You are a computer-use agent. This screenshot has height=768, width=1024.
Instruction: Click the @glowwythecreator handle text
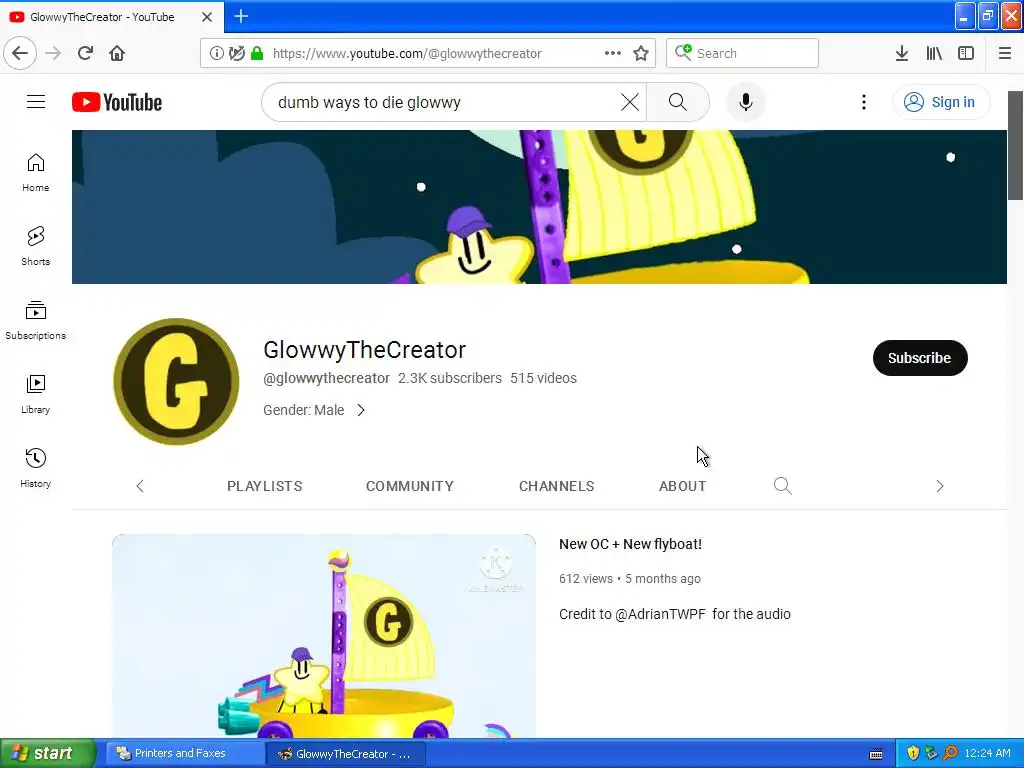(327, 378)
